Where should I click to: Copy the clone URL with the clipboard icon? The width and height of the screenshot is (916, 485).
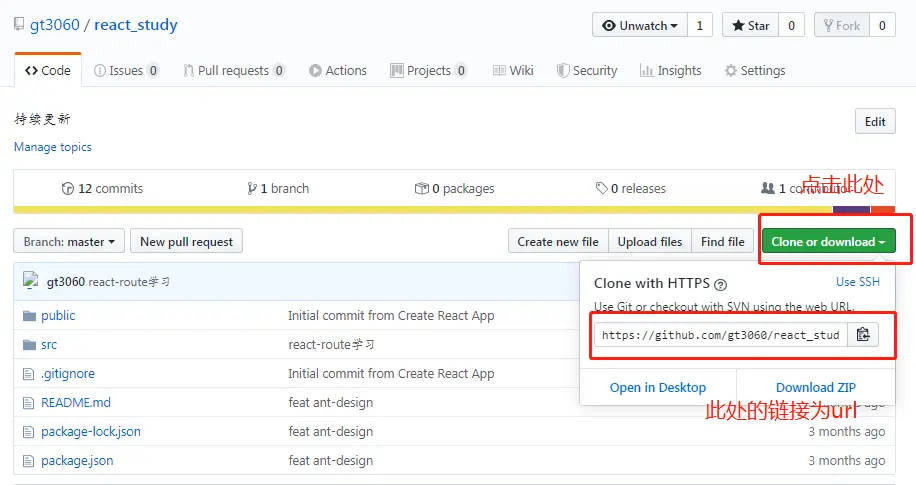tap(863, 335)
